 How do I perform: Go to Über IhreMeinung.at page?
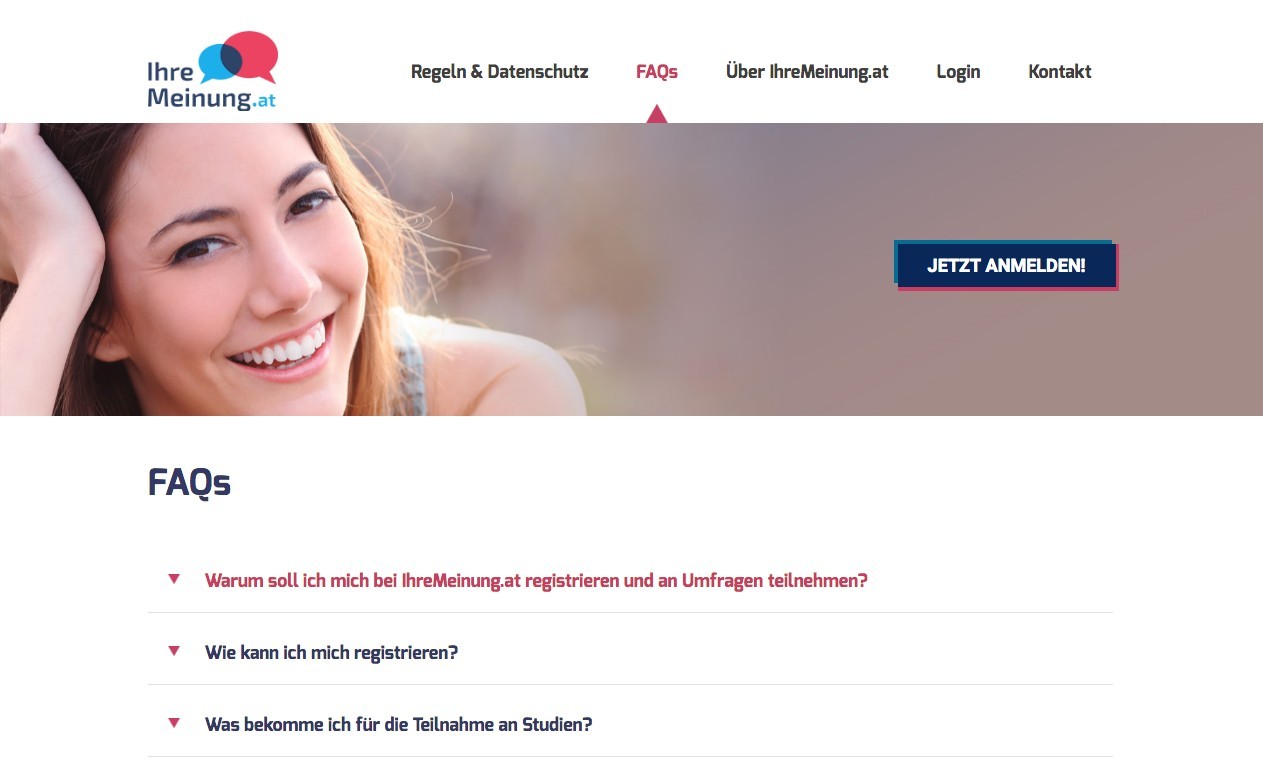[x=807, y=72]
